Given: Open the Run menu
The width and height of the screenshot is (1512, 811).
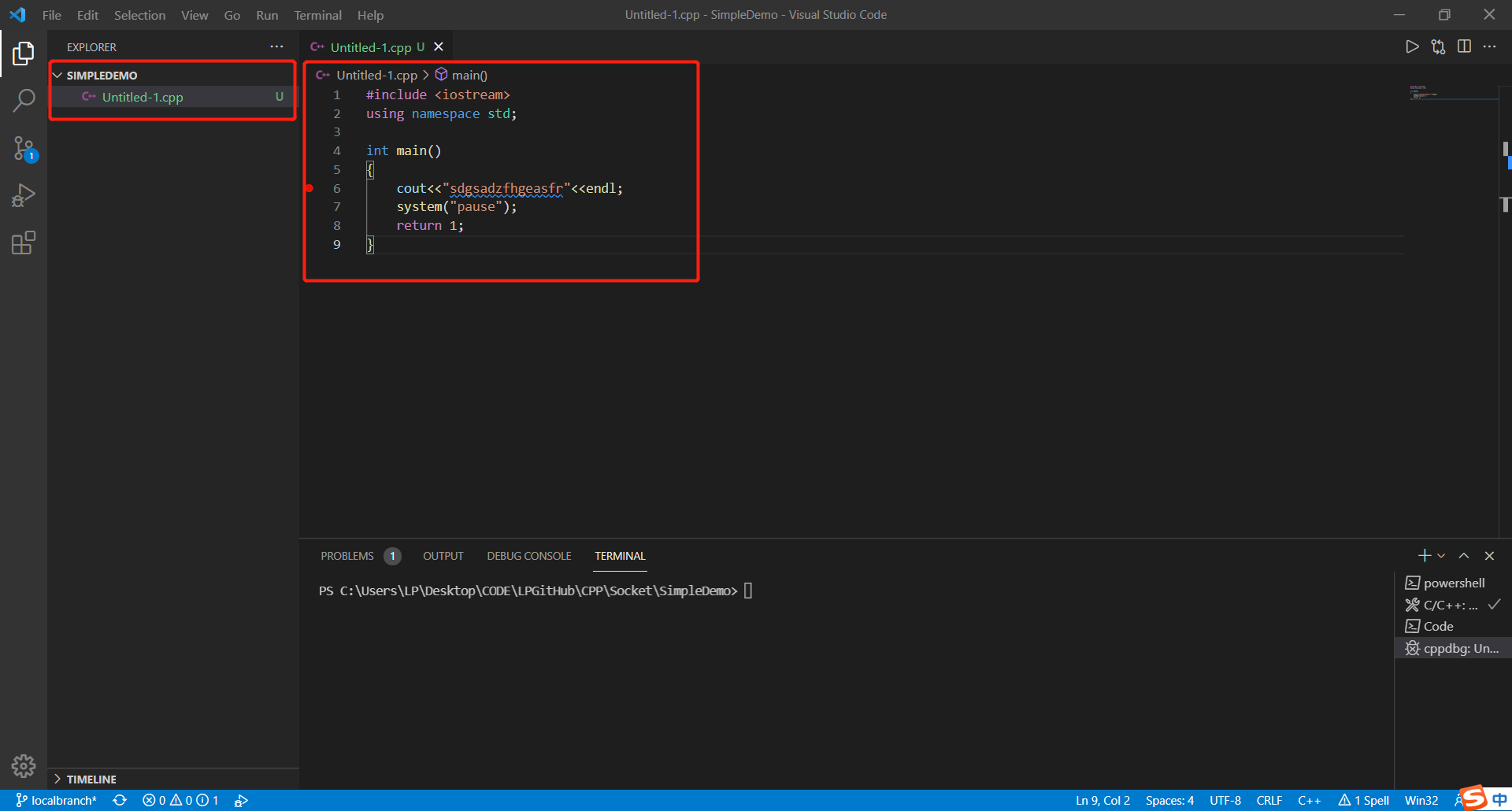Looking at the screenshot, I should tap(267, 15).
